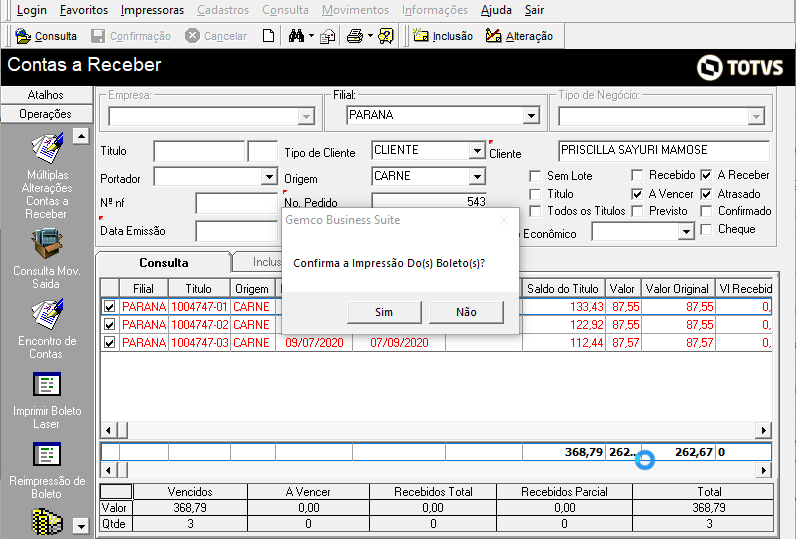Image resolution: width=796 pixels, height=539 pixels.
Task: Uncheck row 1004747-01 checkbox
Action: click(109, 307)
